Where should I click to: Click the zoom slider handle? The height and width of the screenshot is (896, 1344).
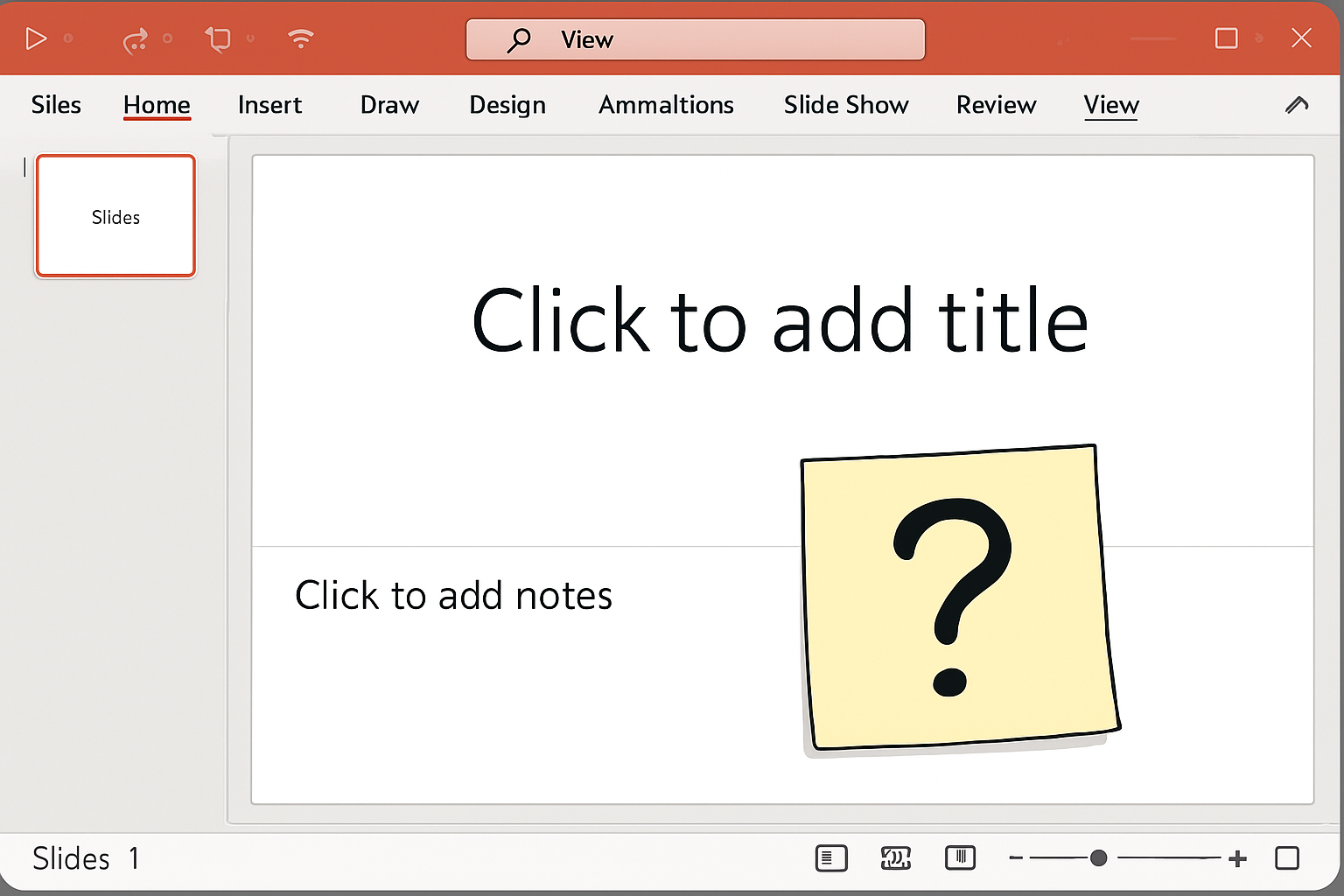[x=1098, y=858]
